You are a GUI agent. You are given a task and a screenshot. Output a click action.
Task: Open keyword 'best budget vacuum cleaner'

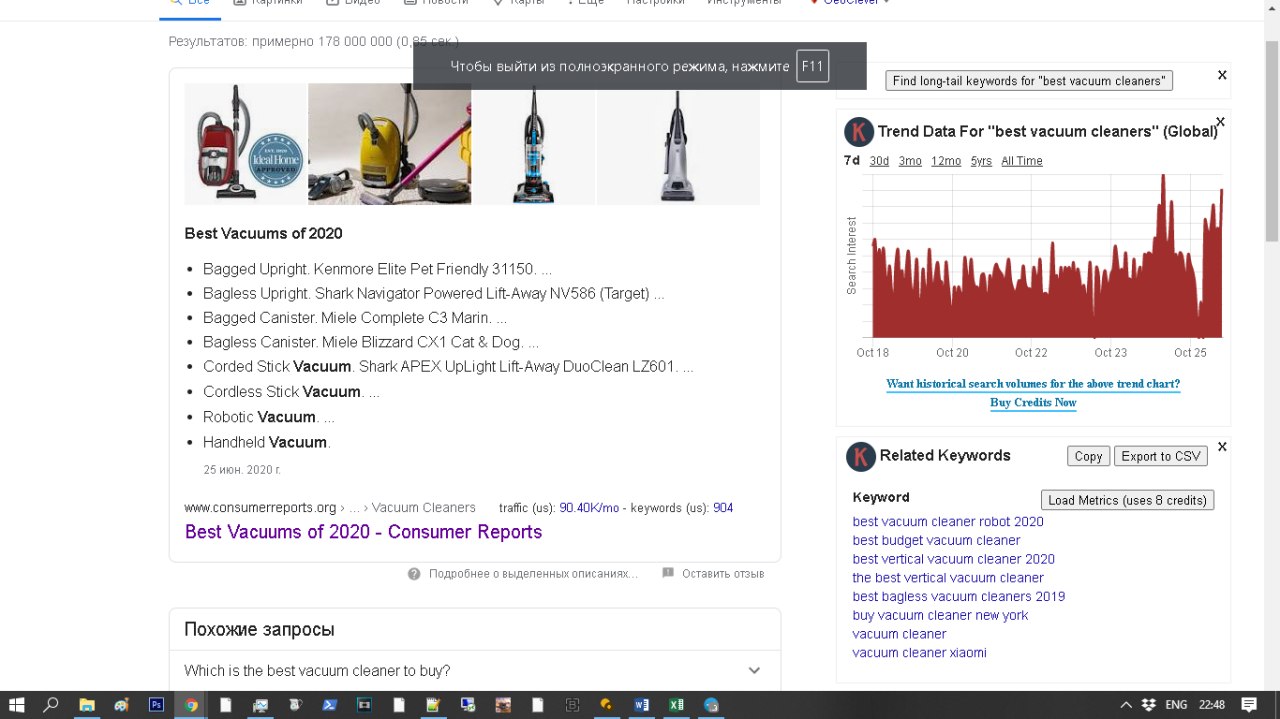(936, 541)
